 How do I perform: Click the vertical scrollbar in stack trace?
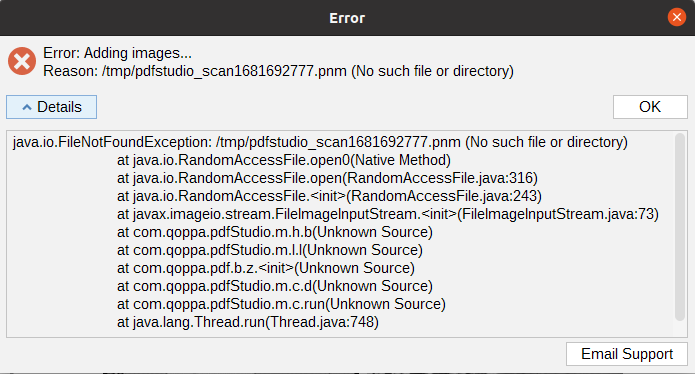click(x=680, y=227)
